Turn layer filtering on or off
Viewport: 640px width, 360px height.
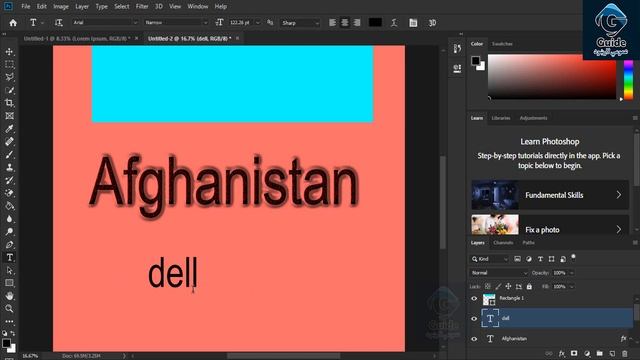point(573,257)
